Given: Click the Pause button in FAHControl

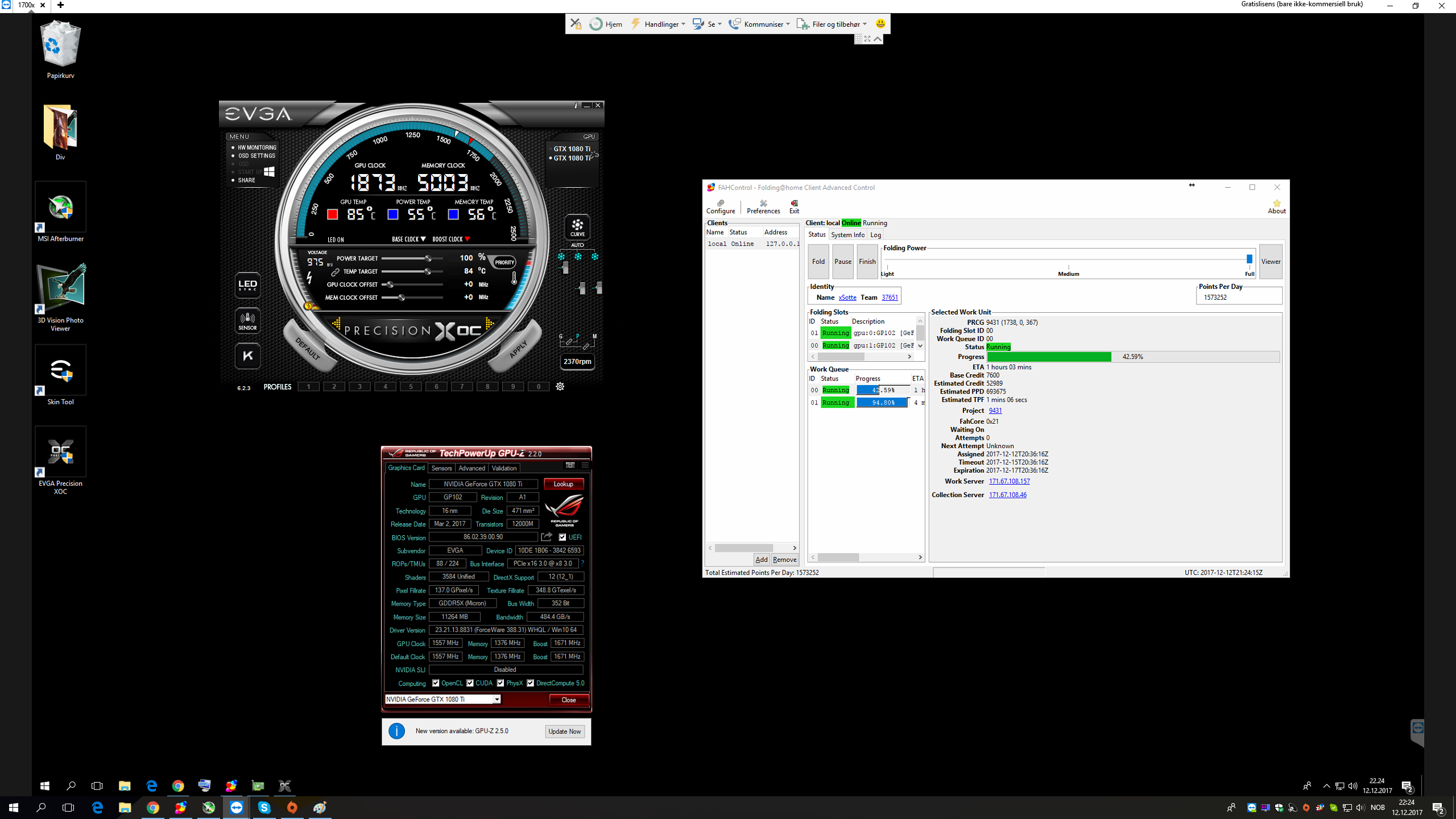Looking at the screenshot, I should (x=843, y=262).
